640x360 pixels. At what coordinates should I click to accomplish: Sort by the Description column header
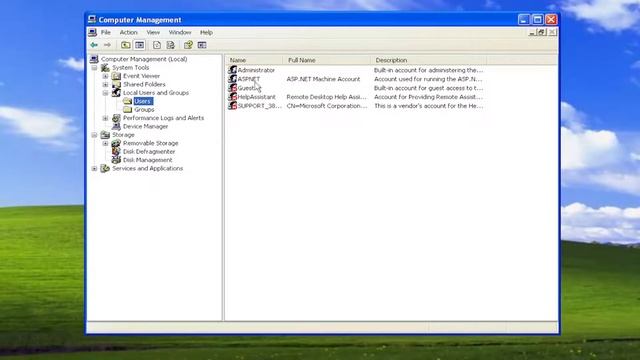coord(428,60)
